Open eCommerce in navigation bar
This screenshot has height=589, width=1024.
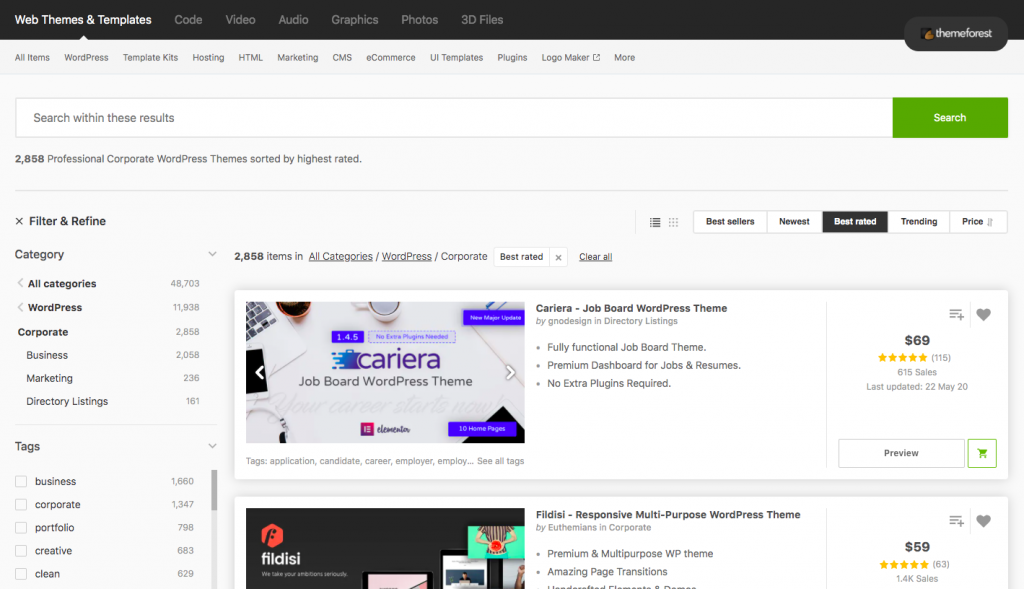(391, 57)
